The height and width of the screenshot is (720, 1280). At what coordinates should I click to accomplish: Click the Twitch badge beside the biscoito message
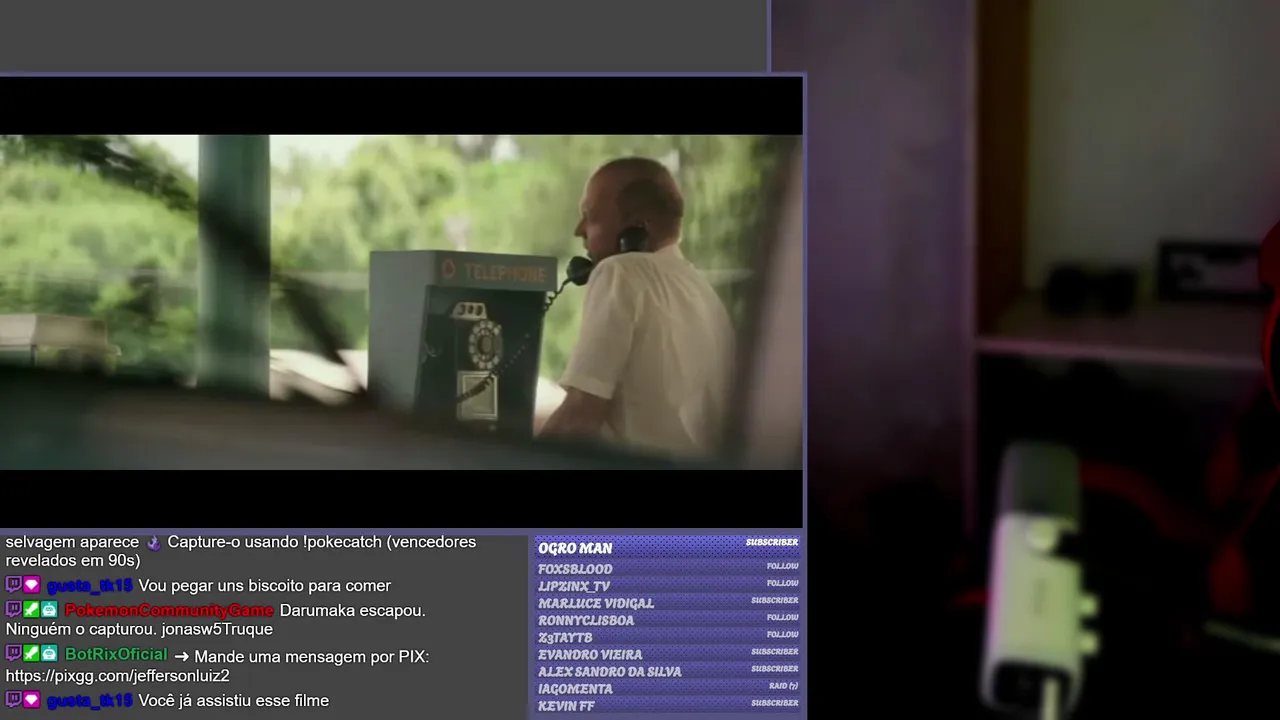pyautogui.click(x=13, y=585)
